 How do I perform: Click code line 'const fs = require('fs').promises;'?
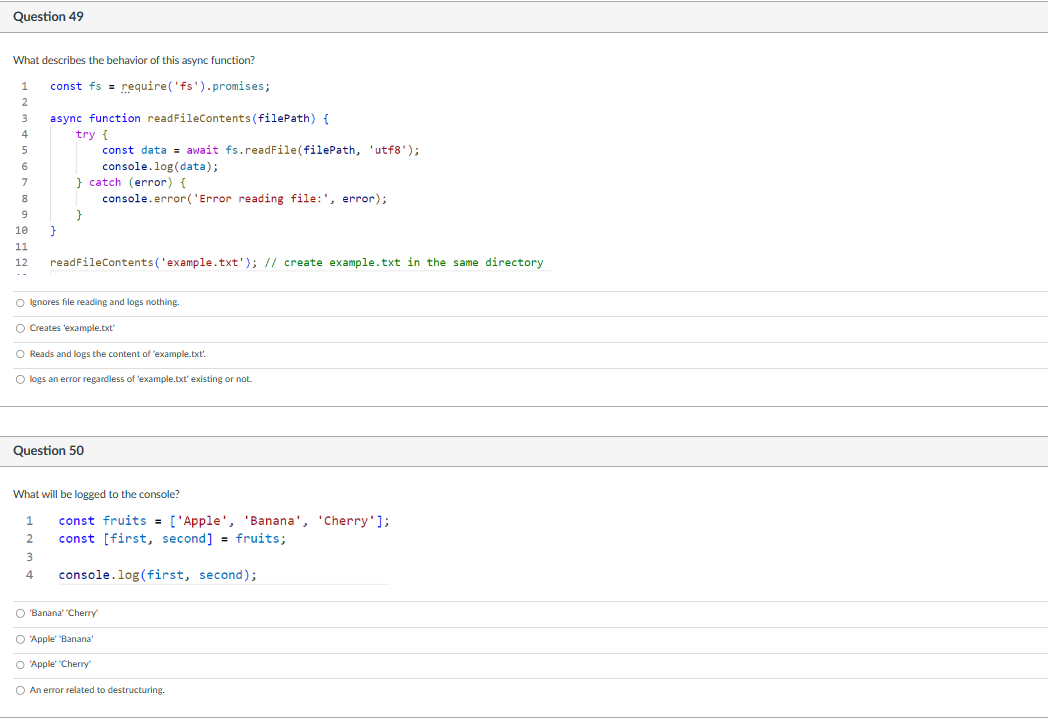click(160, 86)
